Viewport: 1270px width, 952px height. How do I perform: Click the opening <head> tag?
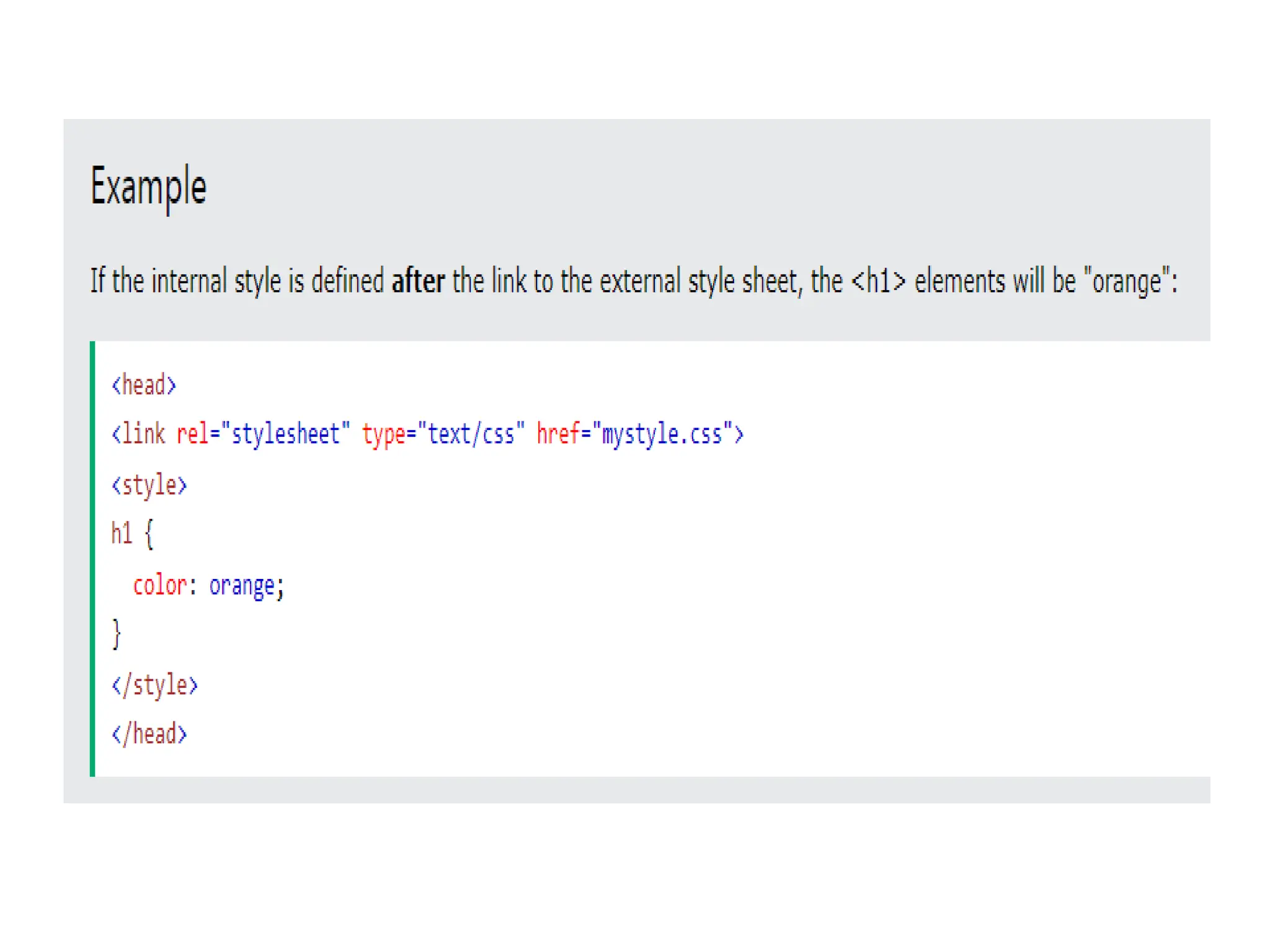(x=144, y=386)
